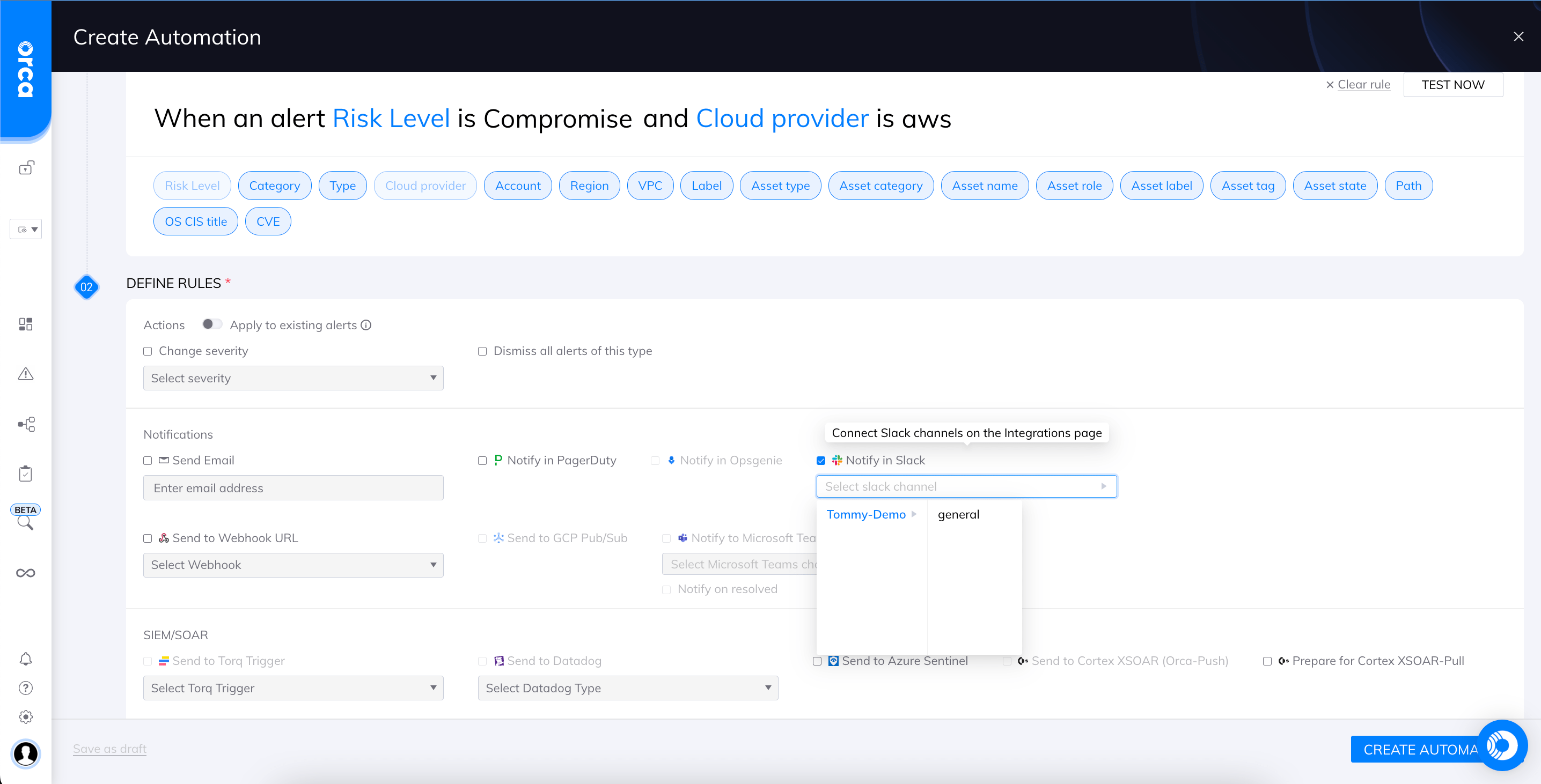The width and height of the screenshot is (1541, 784).
Task: Open notifications via the bell icon
Action: coord(26,658)
